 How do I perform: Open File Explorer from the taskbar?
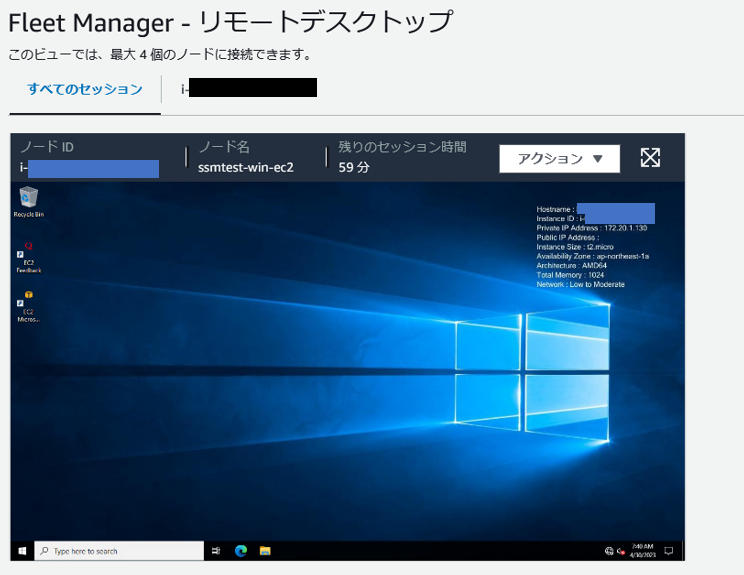[x=265, y=551]
